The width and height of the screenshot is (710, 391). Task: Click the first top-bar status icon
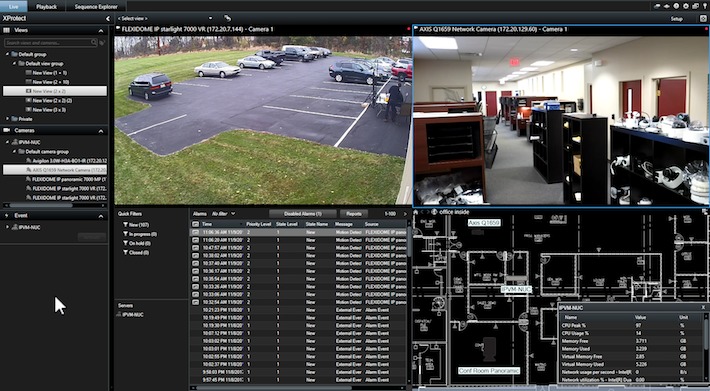coord(657,6)
